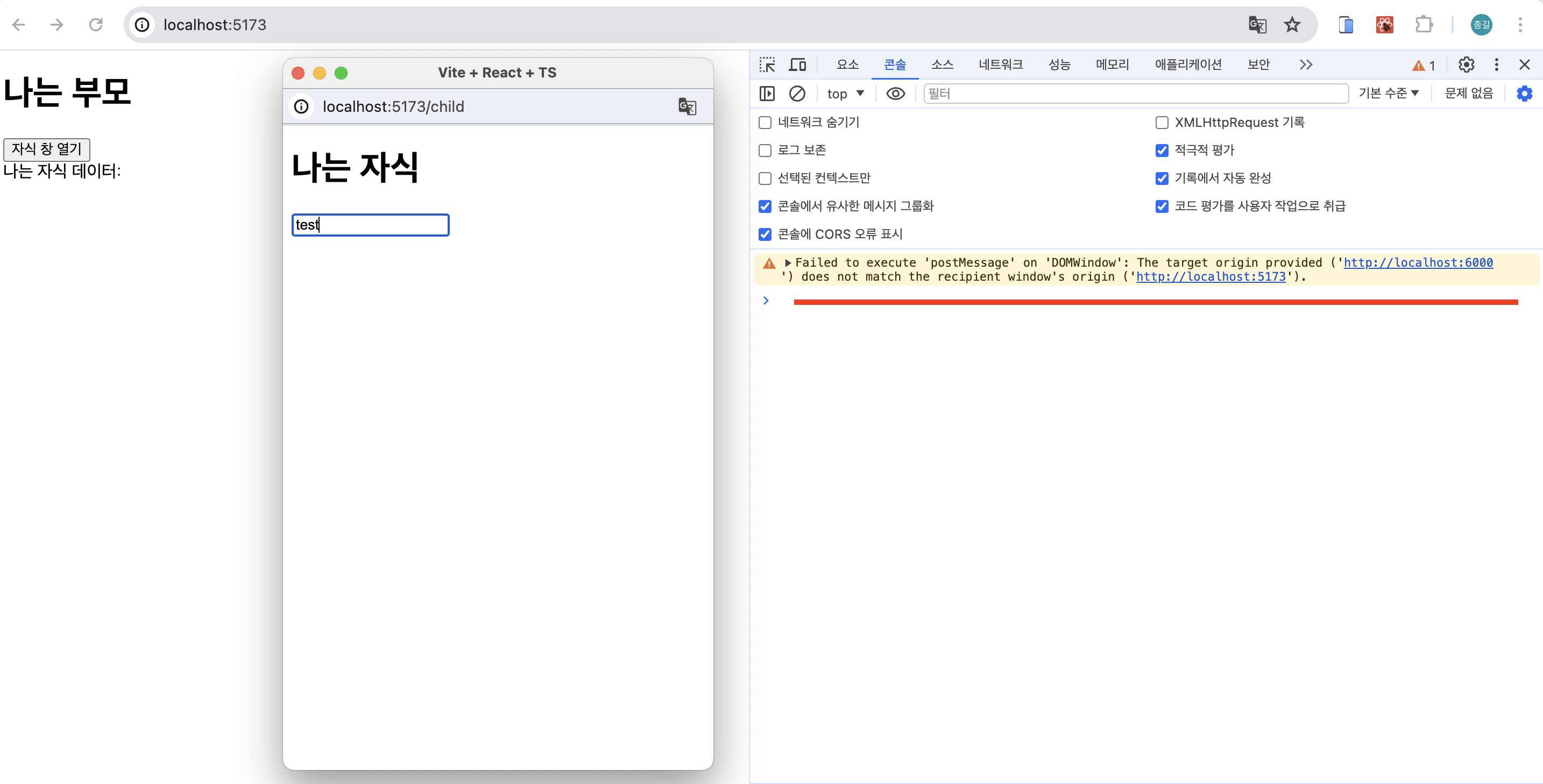This screenshot has width=1543, height=784.
Task: Click blue console settings gear icon
Action: point(1524,94)
